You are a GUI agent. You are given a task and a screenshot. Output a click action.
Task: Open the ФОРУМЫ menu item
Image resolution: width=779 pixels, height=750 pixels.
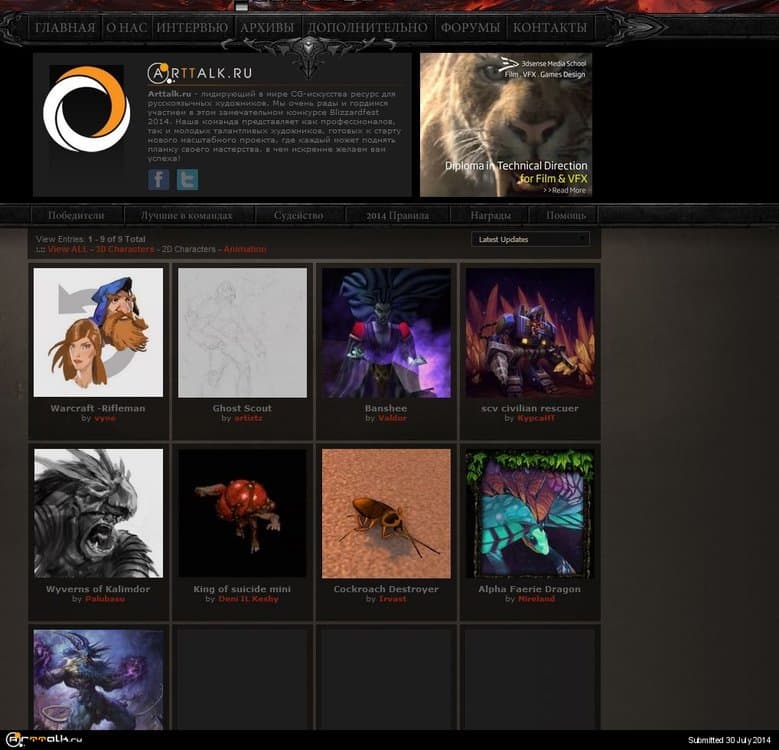pyautogui.click(x=470, y=27)
